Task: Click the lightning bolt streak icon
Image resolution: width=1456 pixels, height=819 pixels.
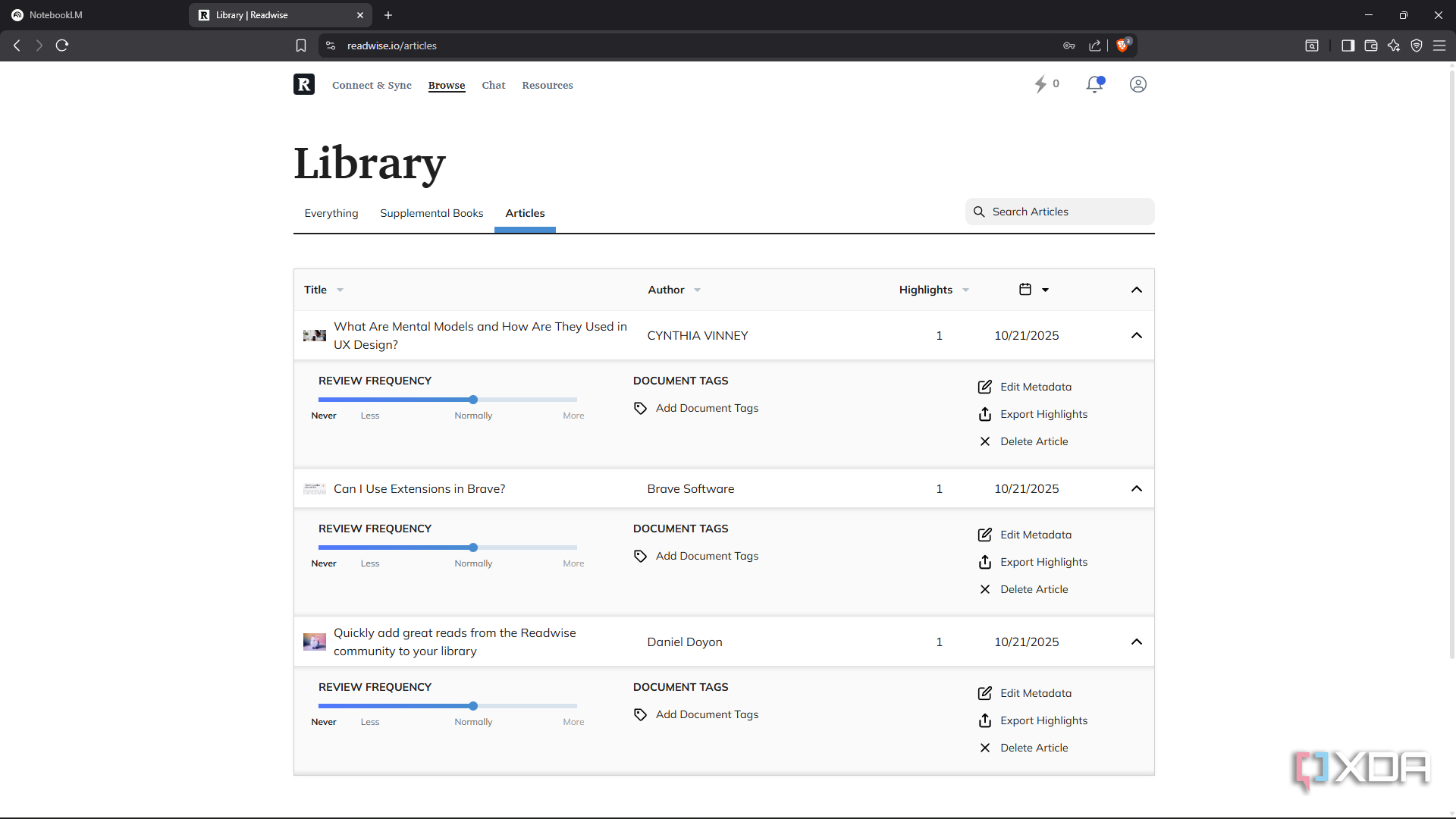Action: (x=1040, y=84)
